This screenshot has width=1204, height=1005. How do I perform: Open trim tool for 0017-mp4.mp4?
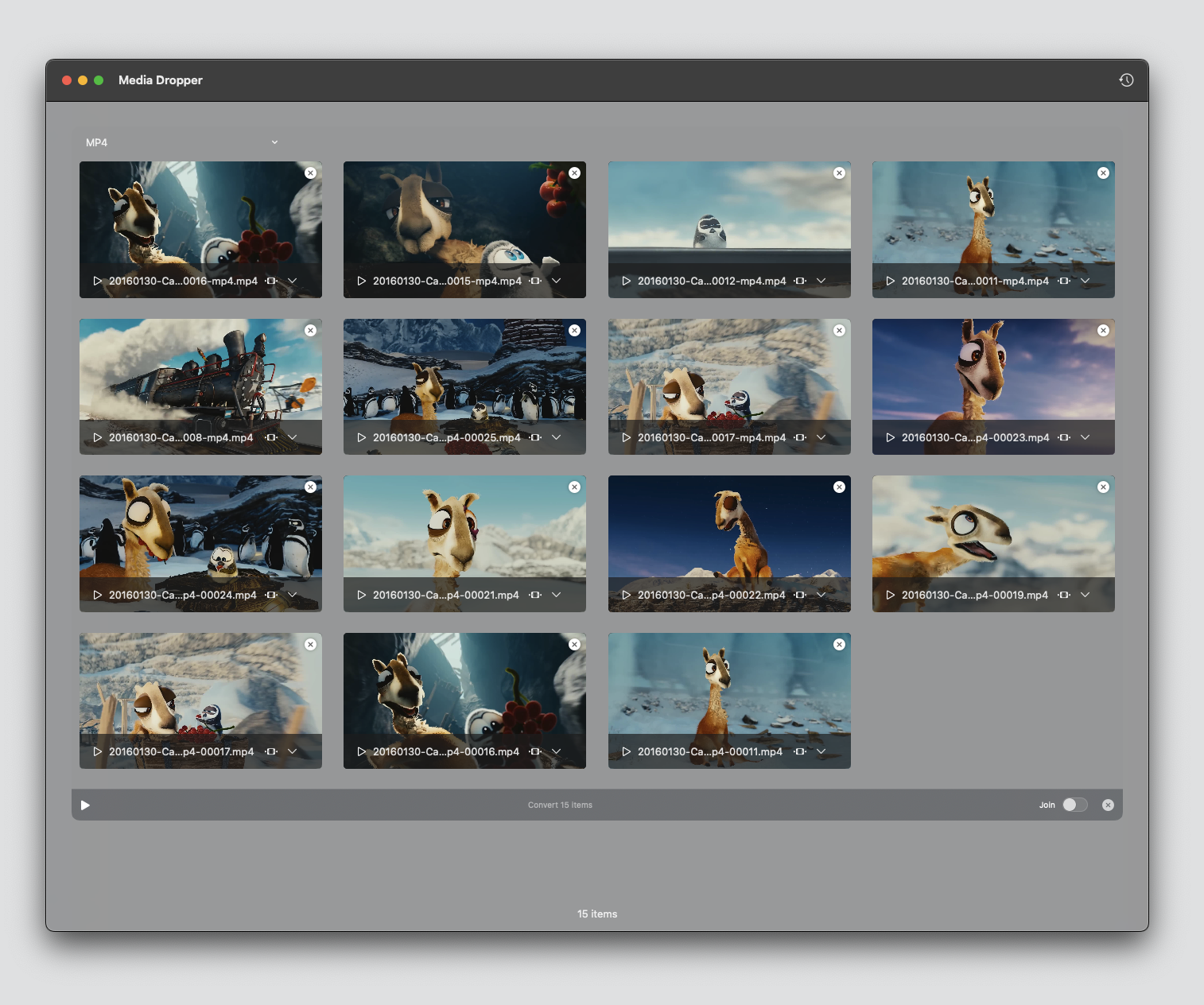click(x=800, y=437)
